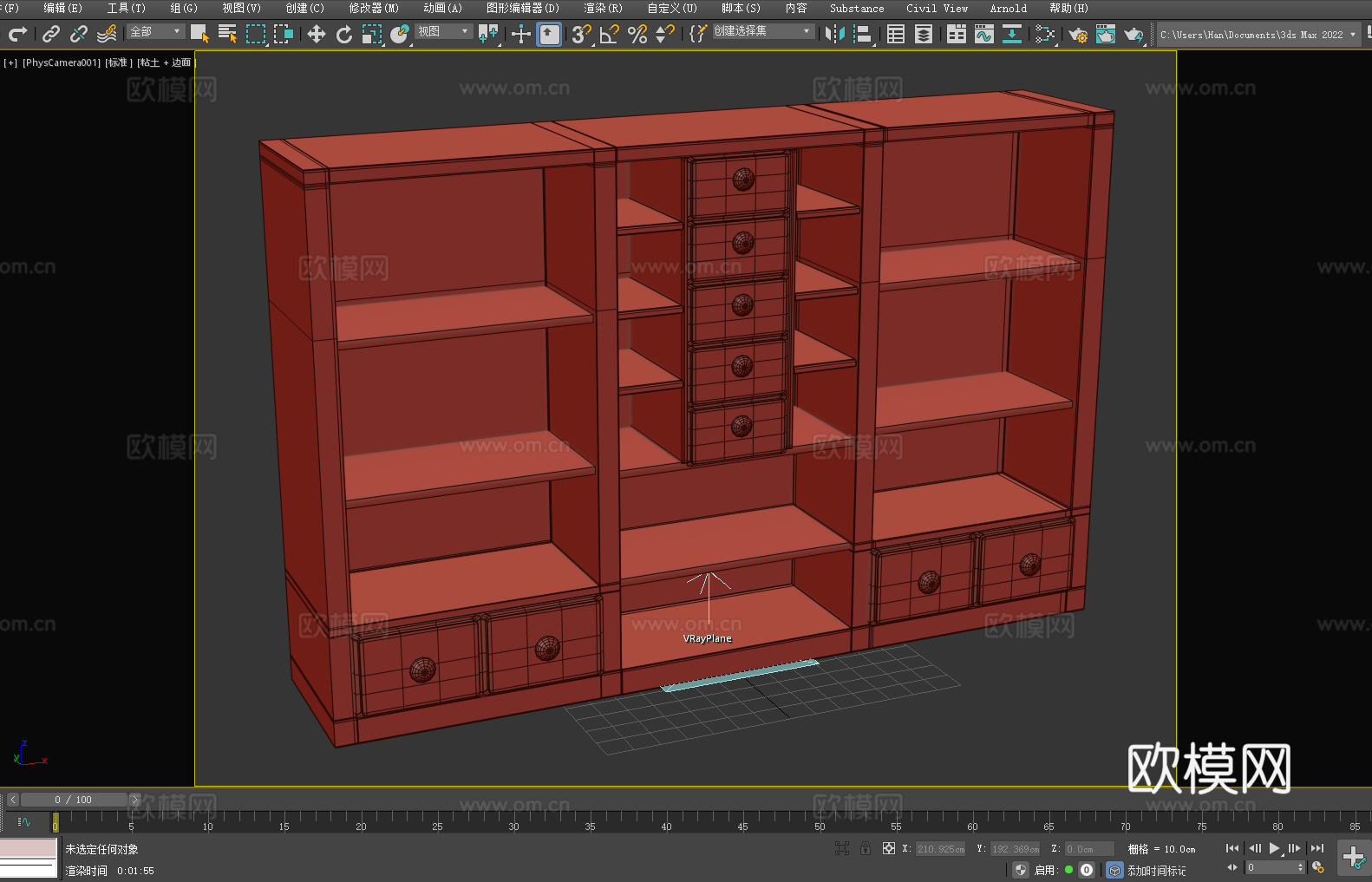Step time slider right arrow
The width and height of the screenshot is (1372, 882).
click(134, 800)
